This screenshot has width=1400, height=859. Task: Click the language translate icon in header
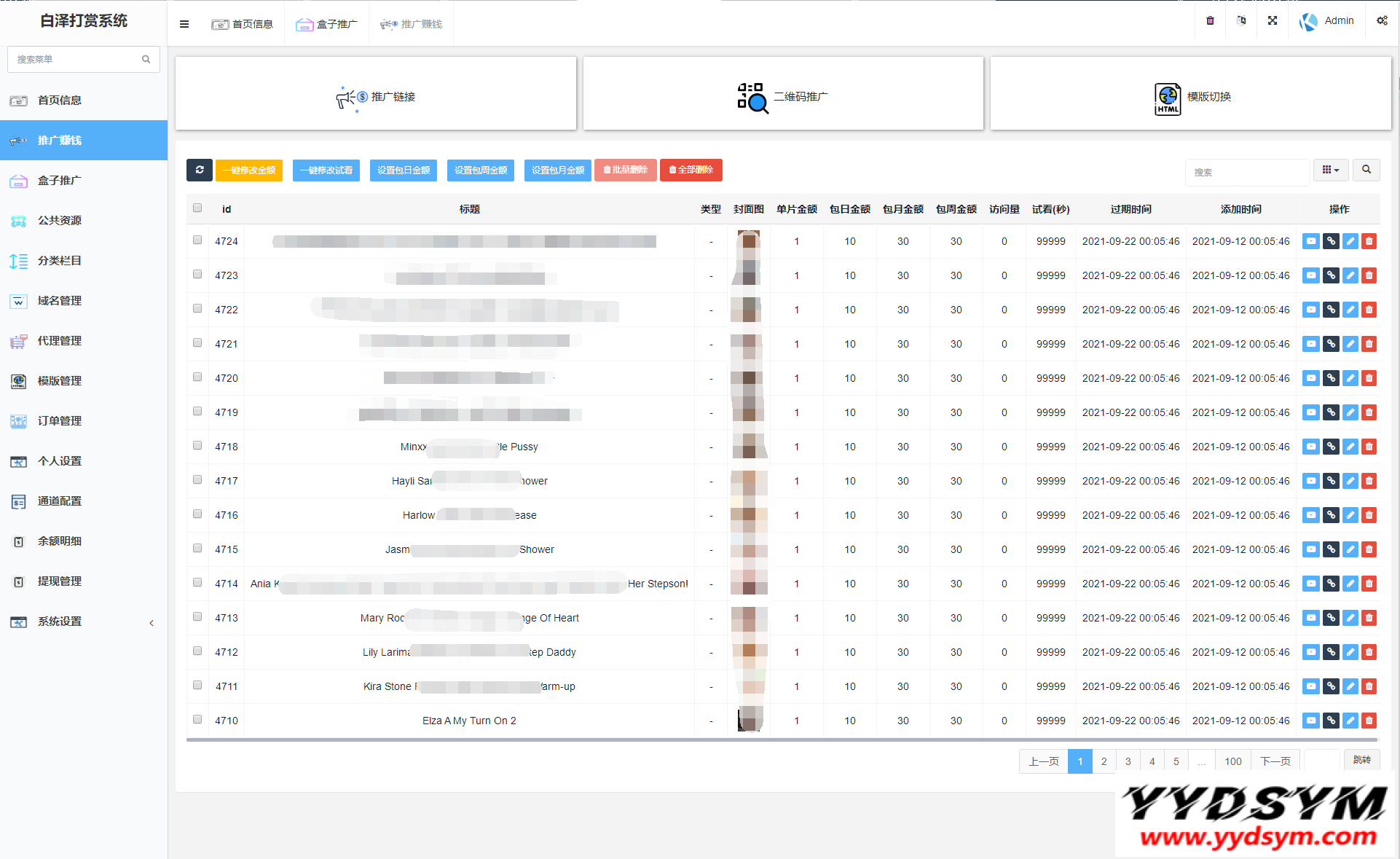[1241, 21]
